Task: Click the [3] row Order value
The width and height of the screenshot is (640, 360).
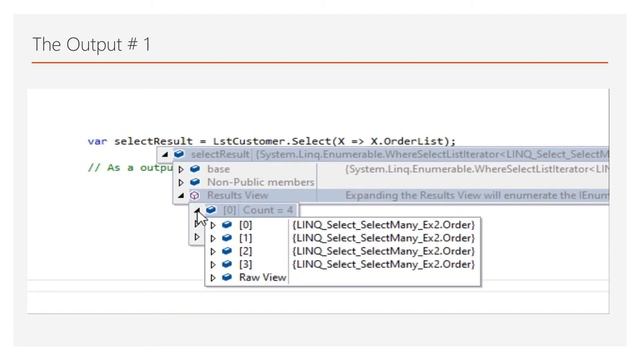Action: [x=384, y=264]
